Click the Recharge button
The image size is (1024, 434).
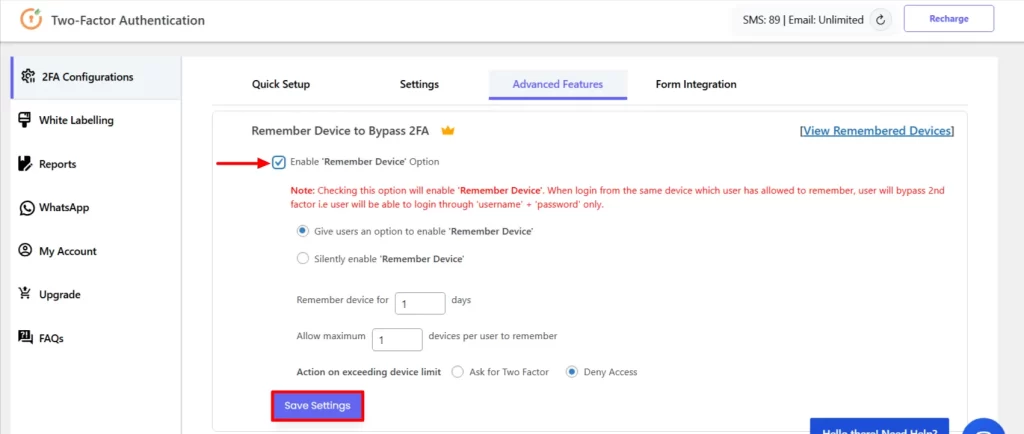(949, 19)
